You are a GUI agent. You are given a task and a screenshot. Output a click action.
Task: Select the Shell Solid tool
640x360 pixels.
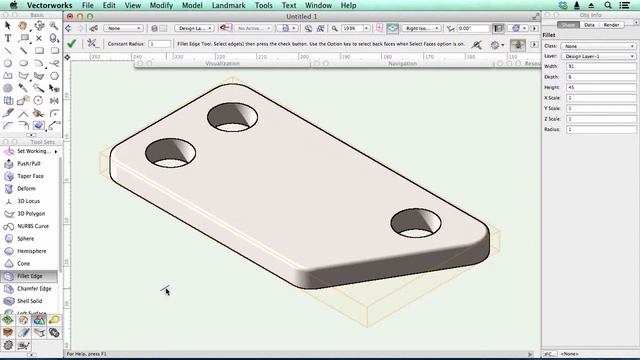[x=29, y=301]
